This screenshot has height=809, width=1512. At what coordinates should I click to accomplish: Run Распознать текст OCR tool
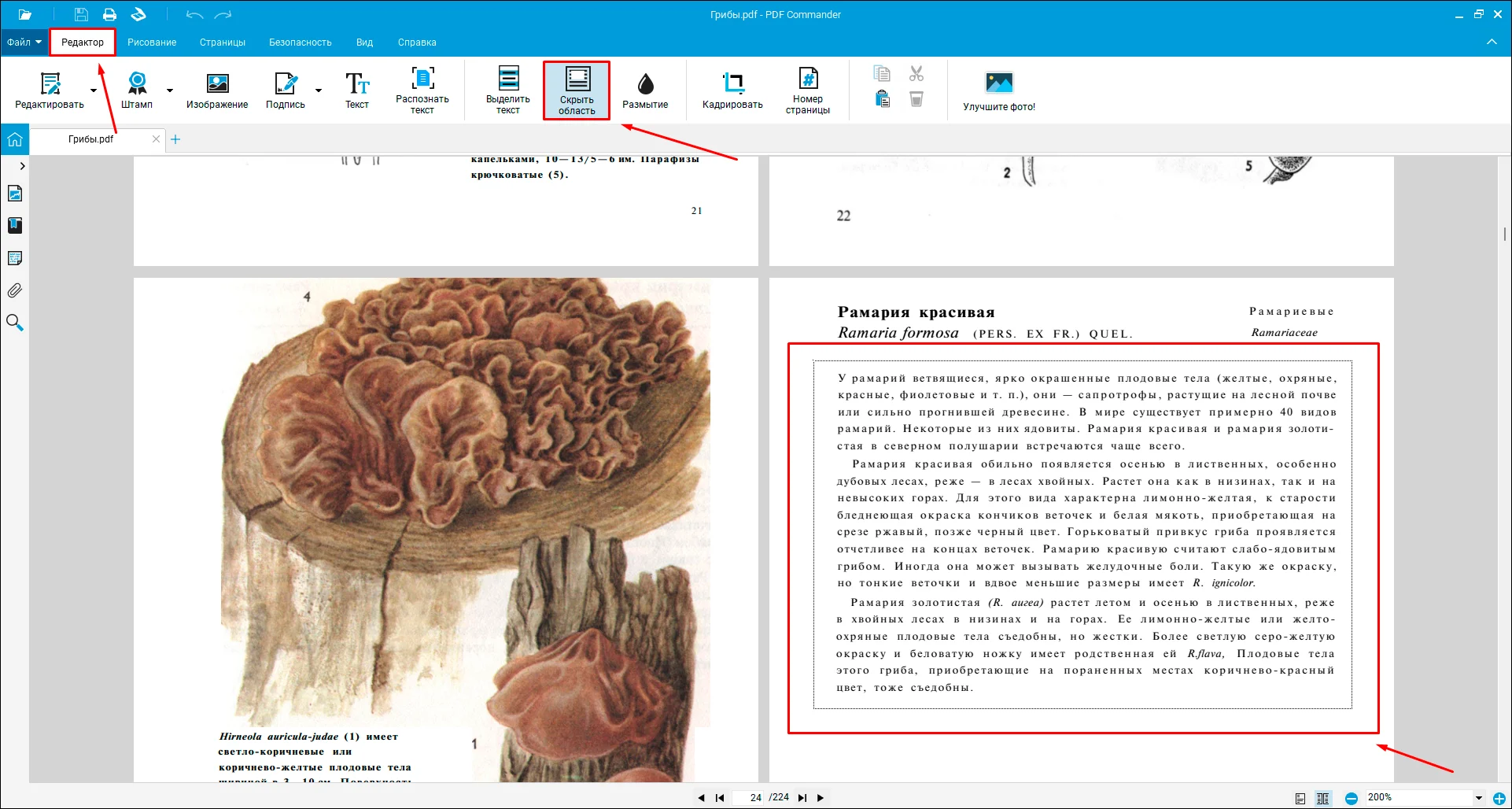tap(422, 91)
